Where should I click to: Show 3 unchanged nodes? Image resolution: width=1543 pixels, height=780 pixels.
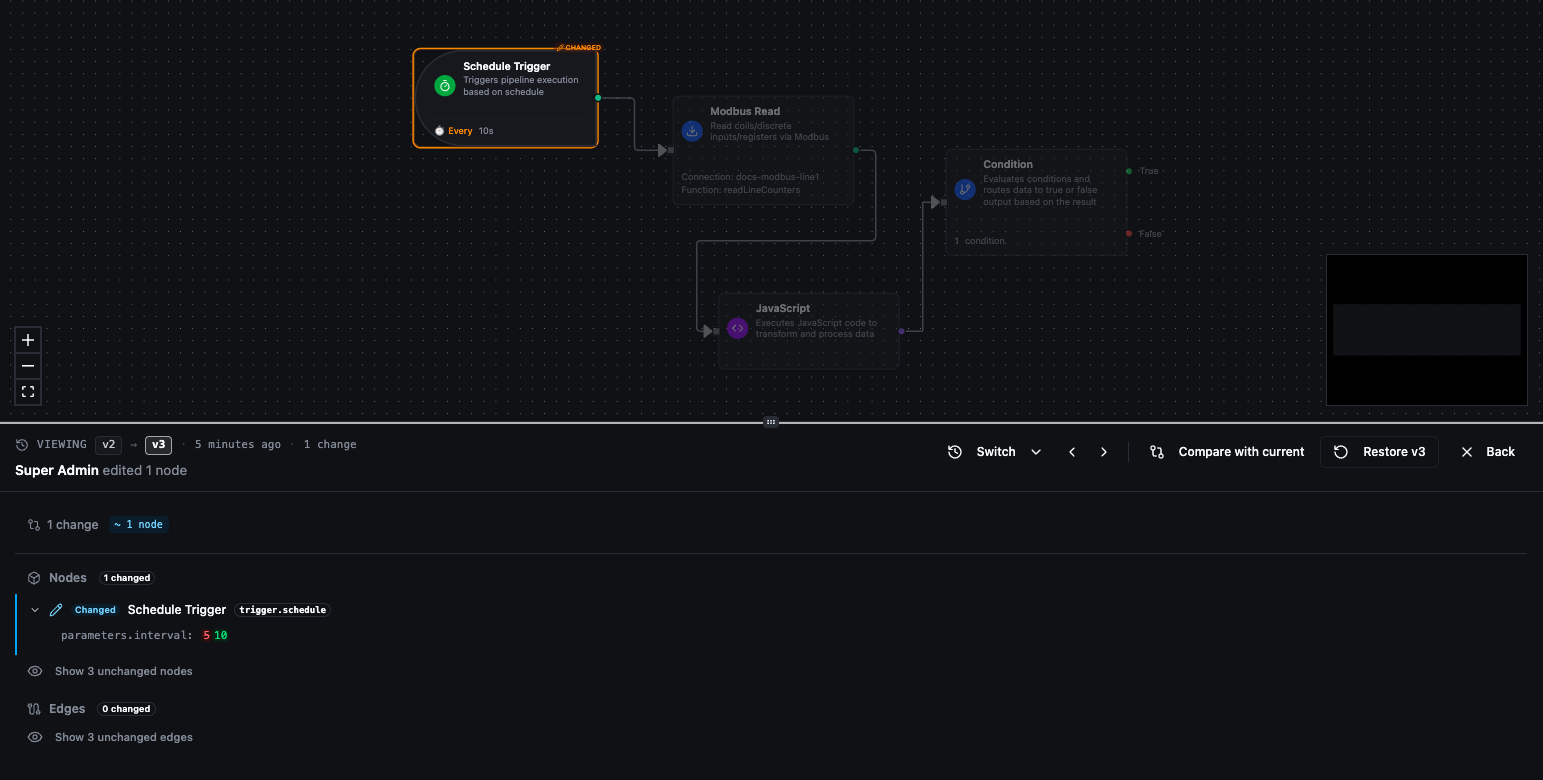tap(111, 671)
